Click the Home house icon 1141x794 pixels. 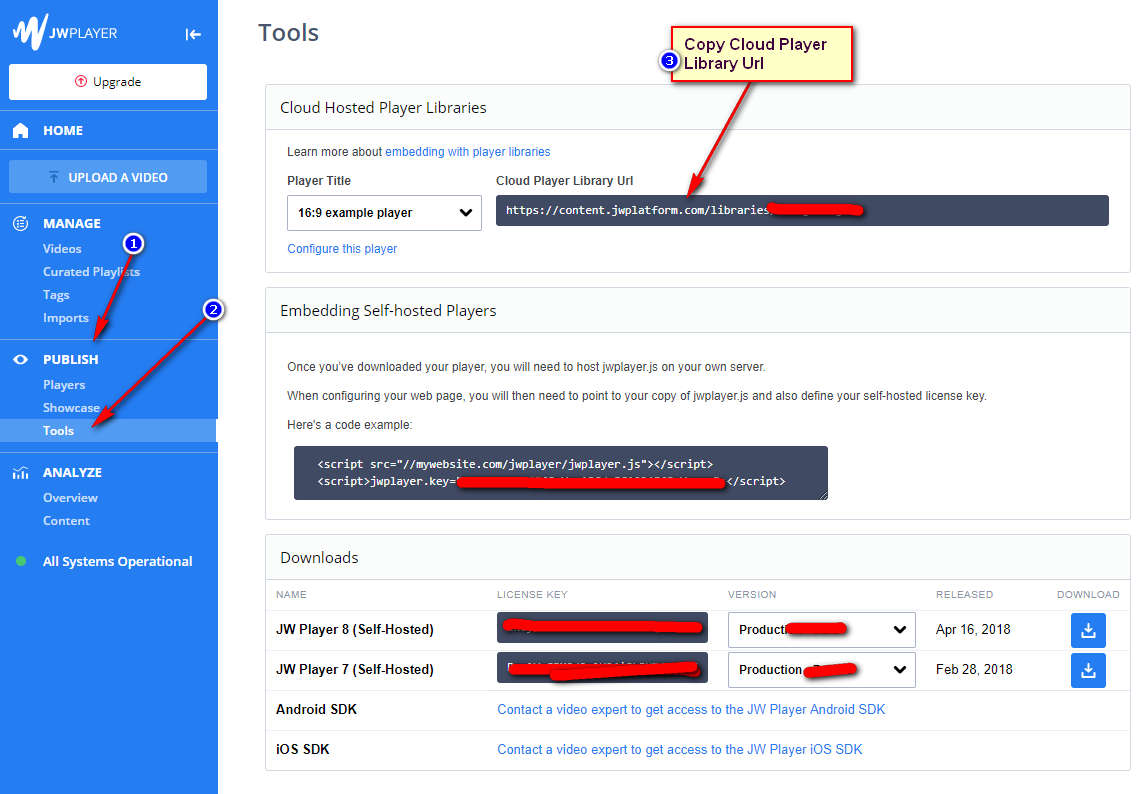pos(20,131)
